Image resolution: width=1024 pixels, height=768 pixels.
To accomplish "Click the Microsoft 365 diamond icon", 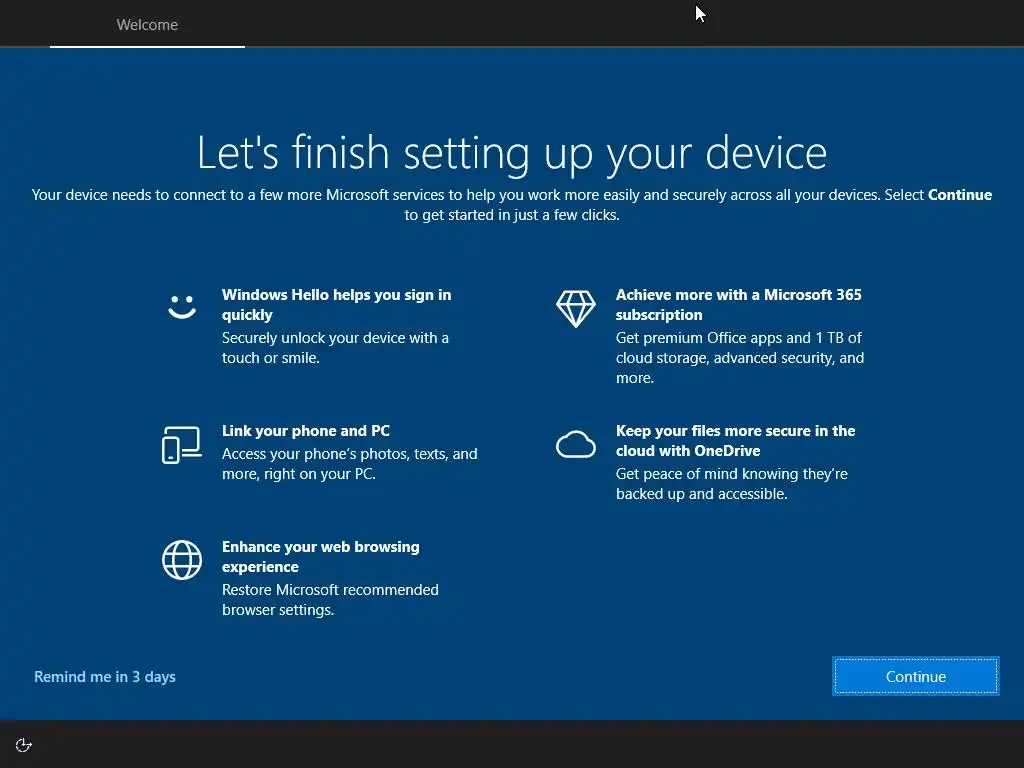I will tap(575, 309).
